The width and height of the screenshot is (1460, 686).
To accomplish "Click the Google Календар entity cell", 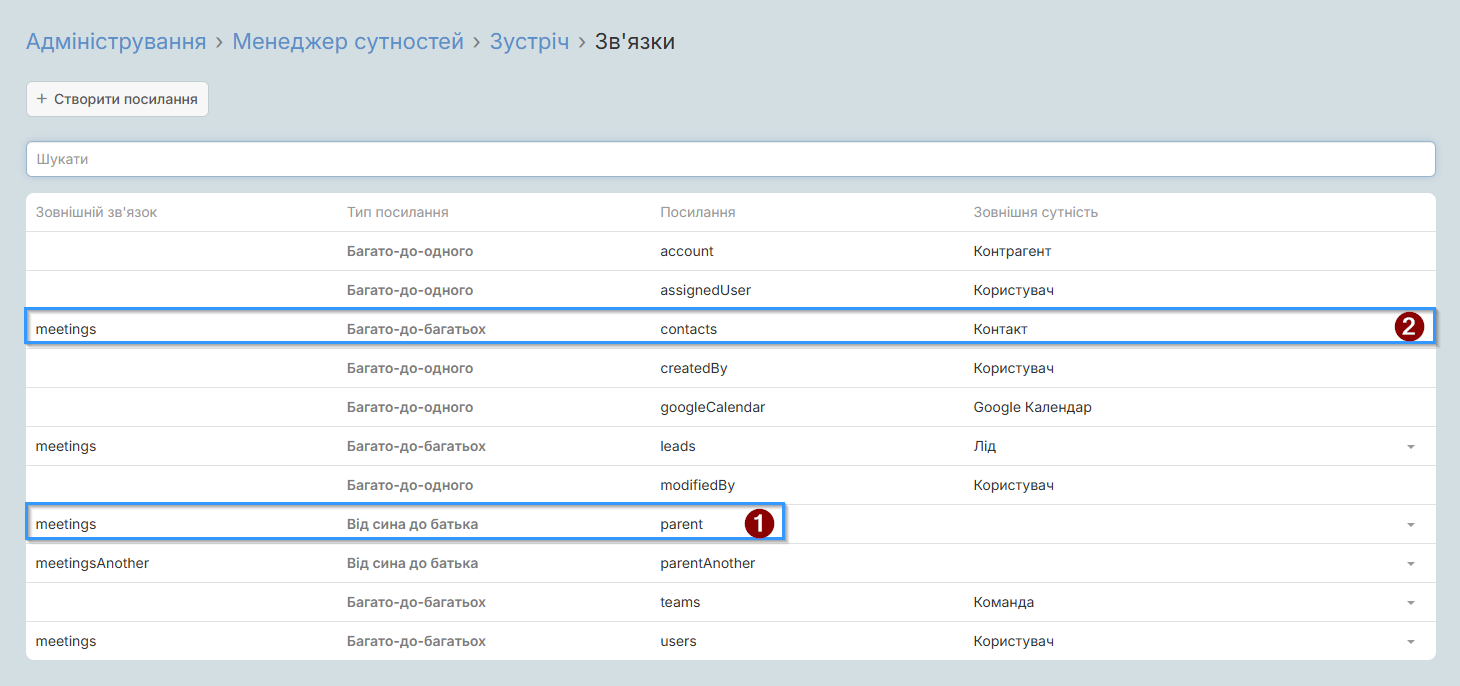I will [x=1032, y=407].
